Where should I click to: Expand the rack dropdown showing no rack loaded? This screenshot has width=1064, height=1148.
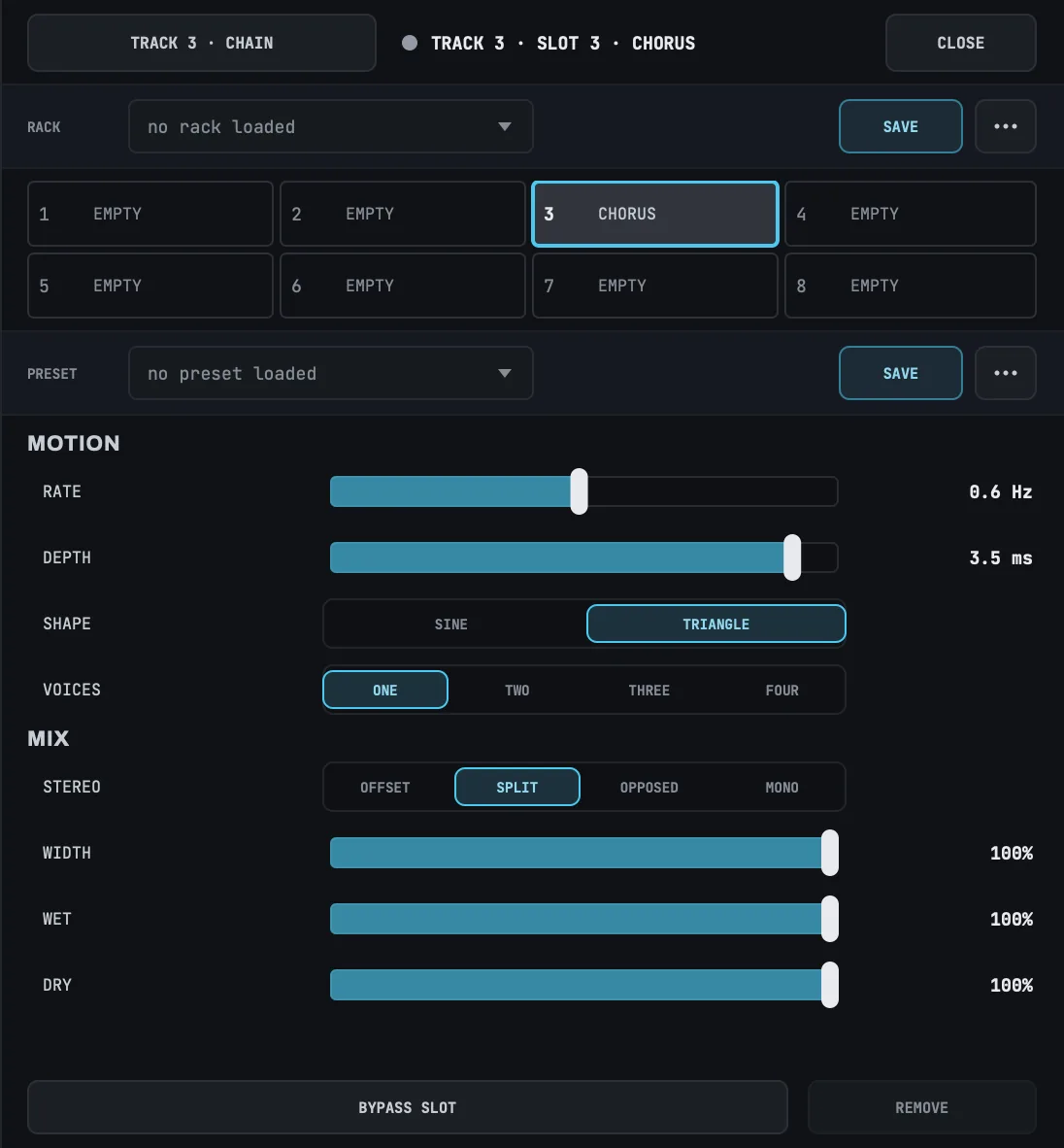tap(331, 126)
